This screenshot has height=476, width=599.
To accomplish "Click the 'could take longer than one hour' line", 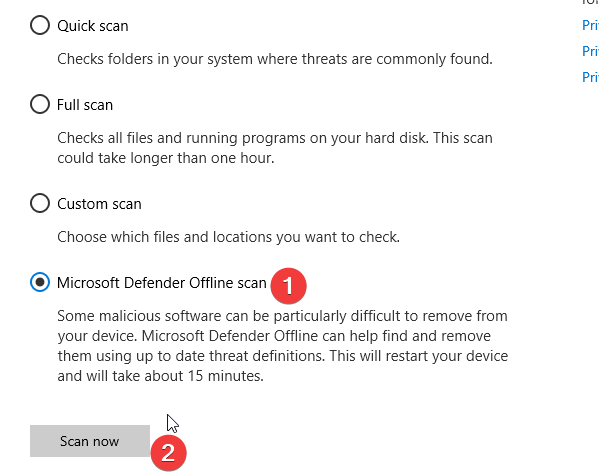I will pyautogui.click(x=166, y=158).
